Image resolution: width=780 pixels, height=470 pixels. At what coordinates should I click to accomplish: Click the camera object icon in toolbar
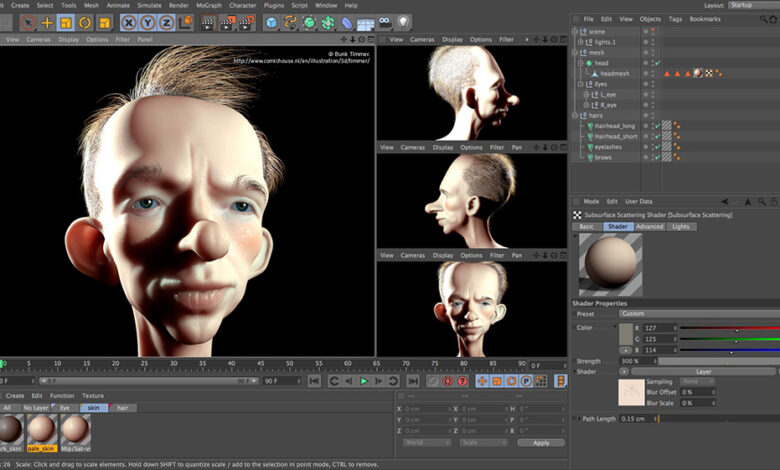coord(384,22)
